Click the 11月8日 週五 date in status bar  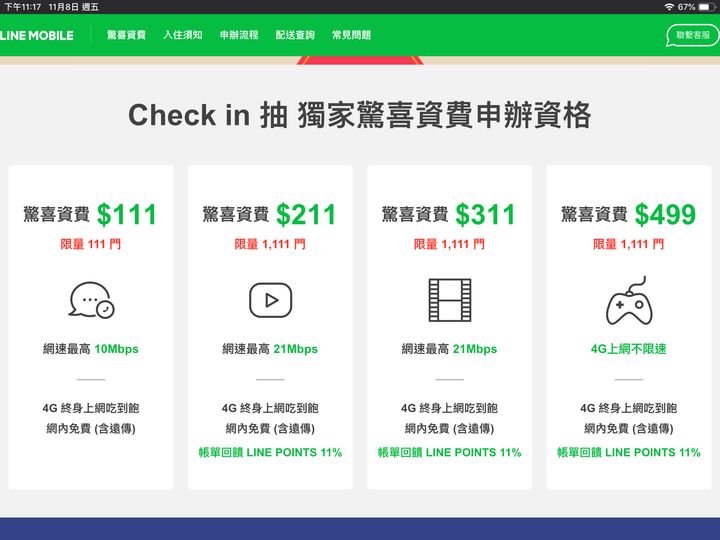point(73,7)
